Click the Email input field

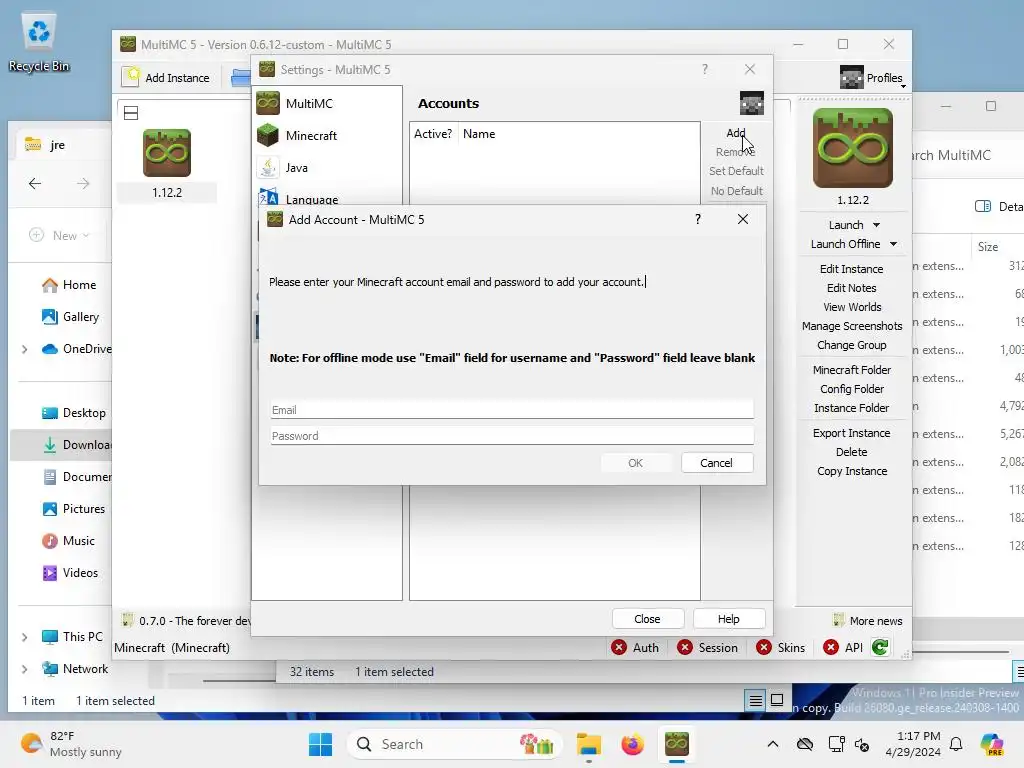tap(512, 409)
